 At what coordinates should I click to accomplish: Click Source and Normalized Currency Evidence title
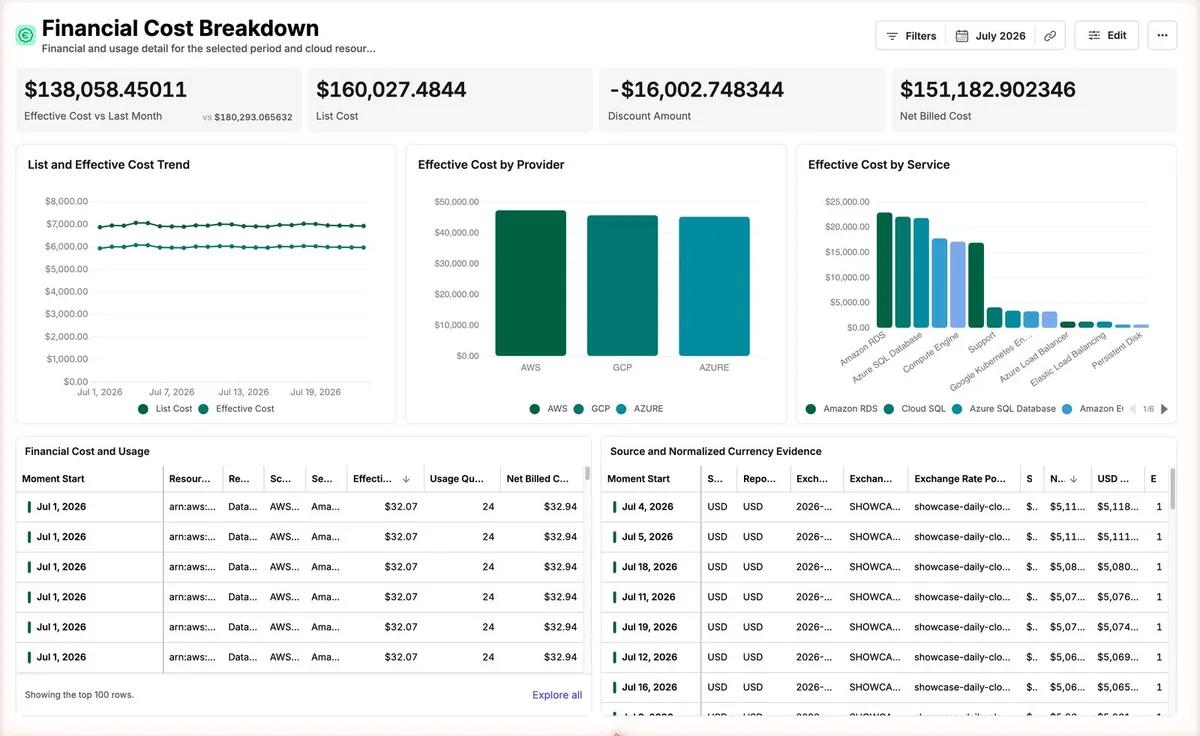point(716,452)
